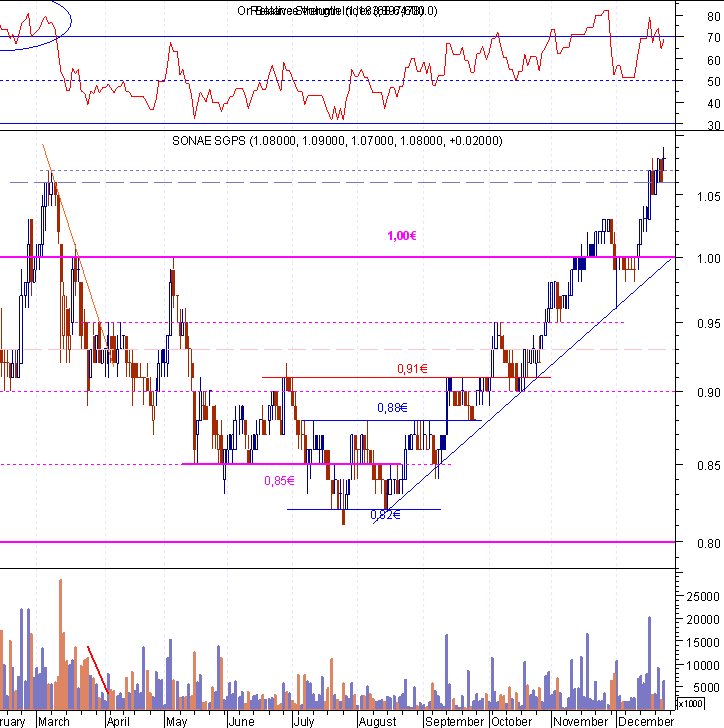
Task: Click the 10000 volume axis value
Action: 703,666
